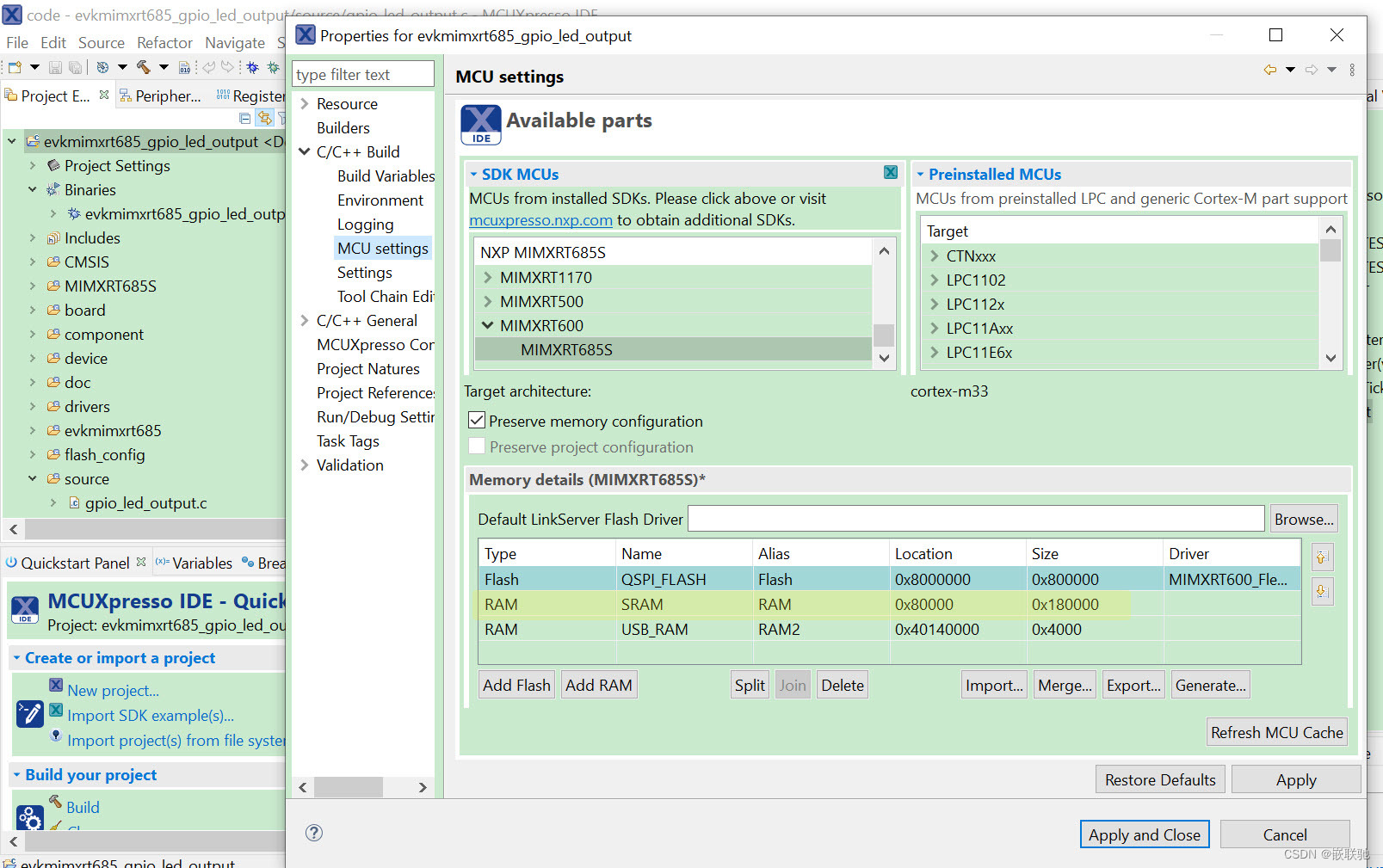
Task: Open the File menu
Action: pyautogui.click(x=17, y=42)
